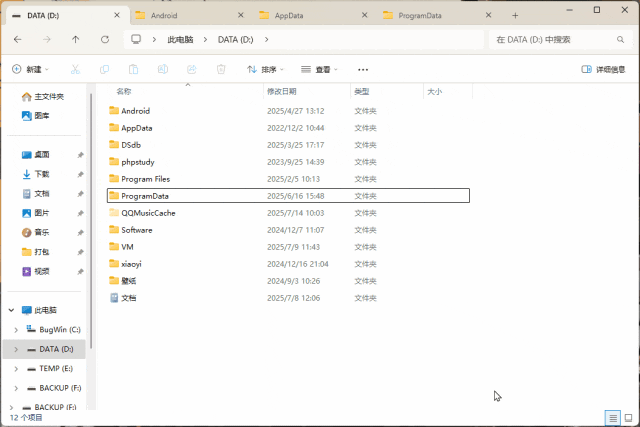Go back with the left arrow
Viewport: 640px width, 427px height.
point(18,40)
